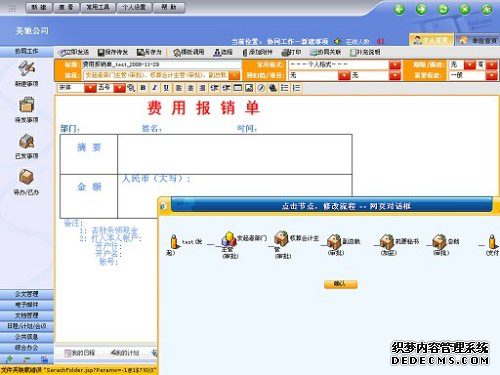500x375 pixels.
Task: Select the 核算会计主管 workflow node
Action: 281,238
